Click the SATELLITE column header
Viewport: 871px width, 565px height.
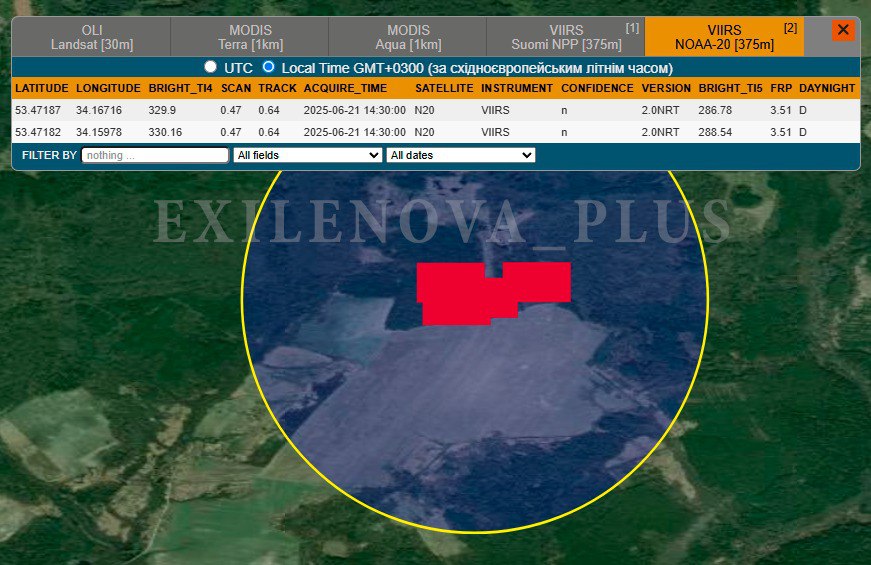pyautogui.click(x=444, y=88)
